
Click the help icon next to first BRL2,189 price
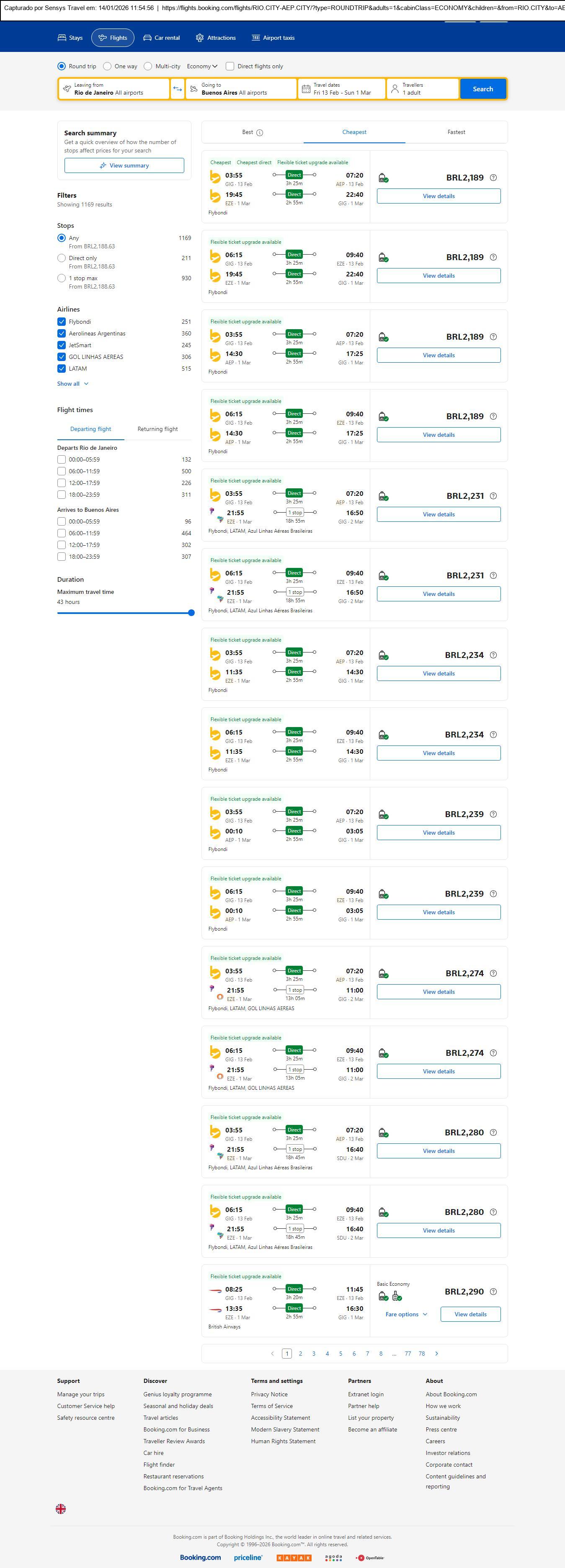pyautogui.click(x=493, y=178)
